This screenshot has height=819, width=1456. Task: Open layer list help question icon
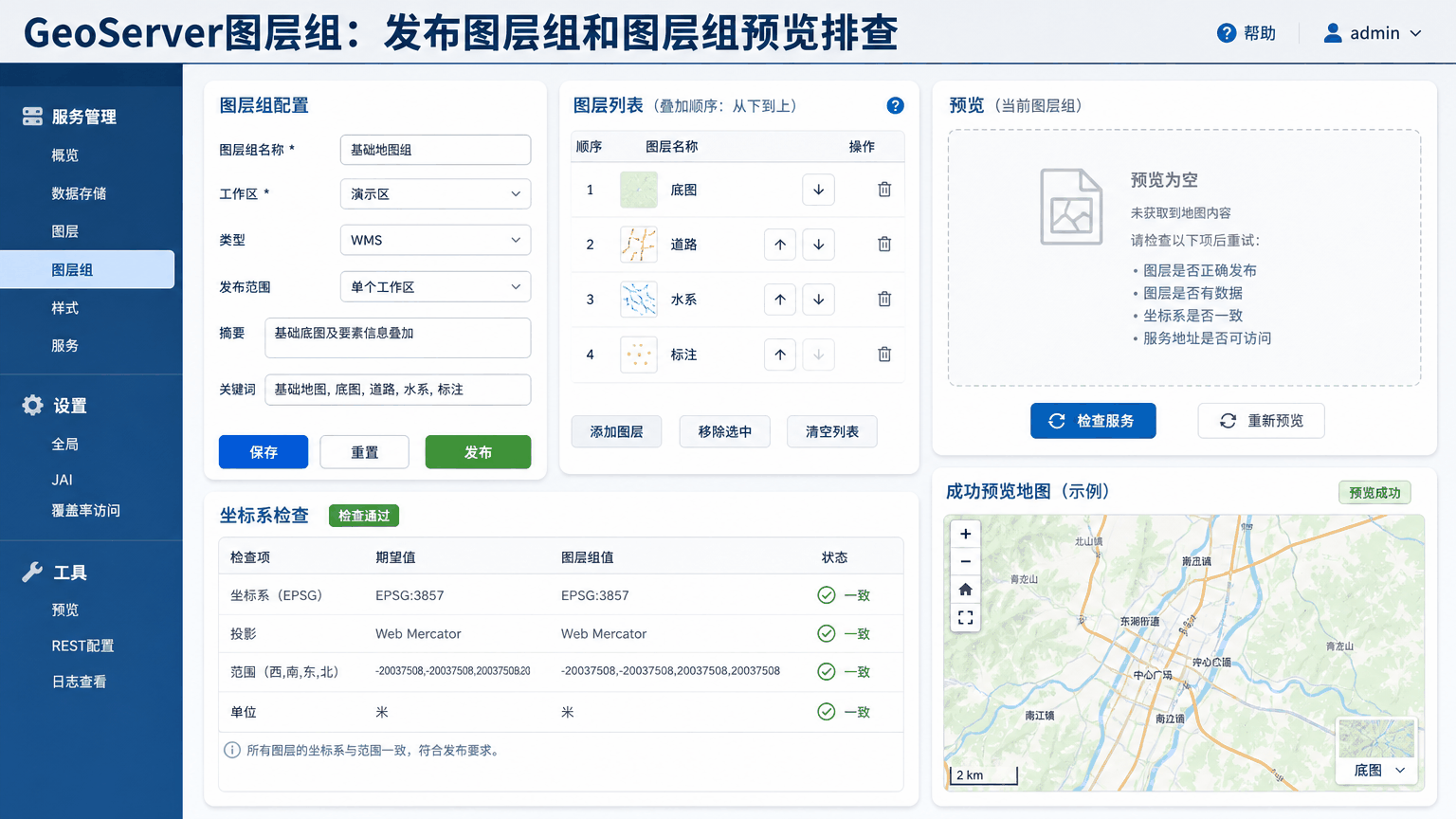(895, 106)
